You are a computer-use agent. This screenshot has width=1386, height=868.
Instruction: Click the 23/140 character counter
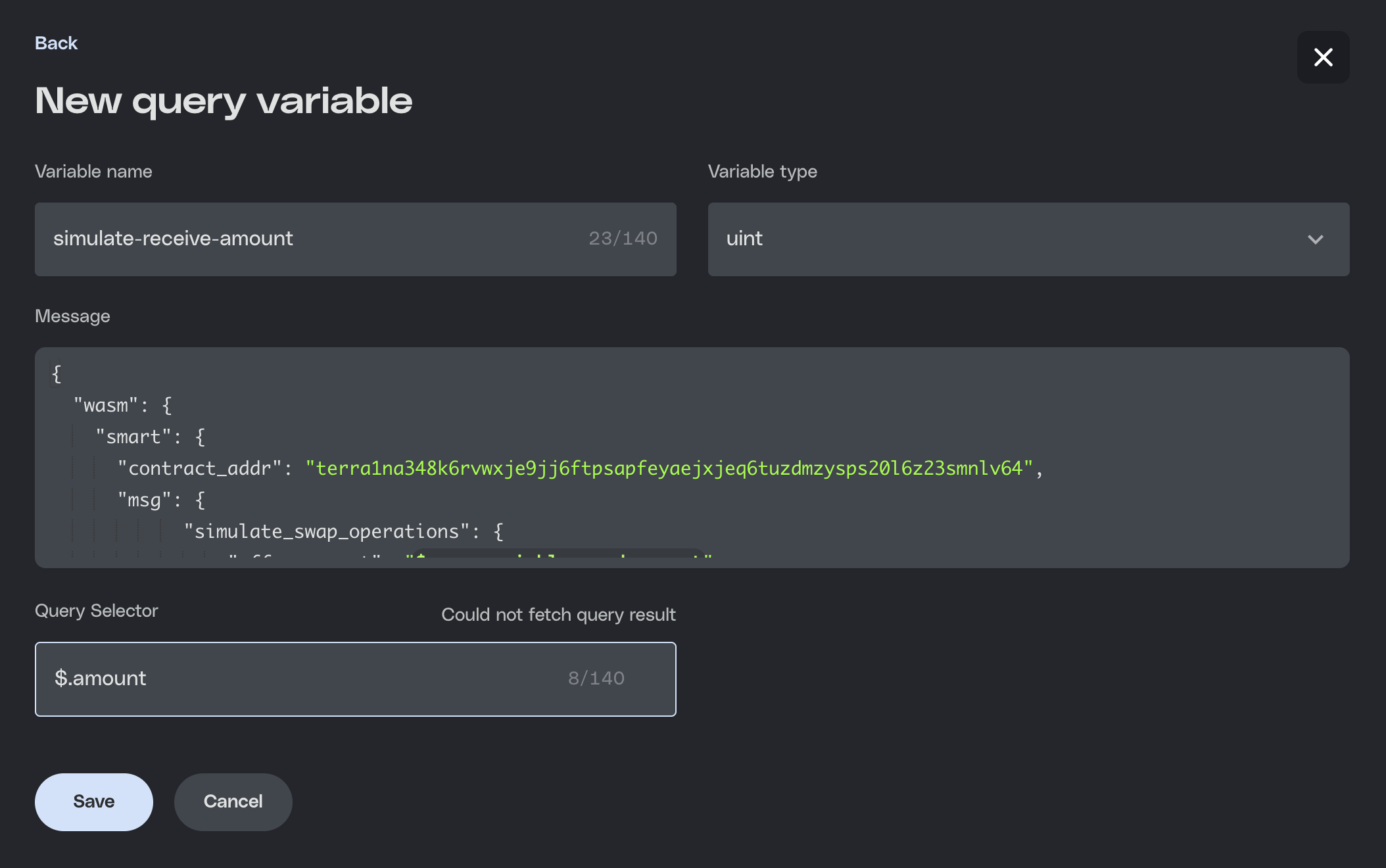point(623,239)
